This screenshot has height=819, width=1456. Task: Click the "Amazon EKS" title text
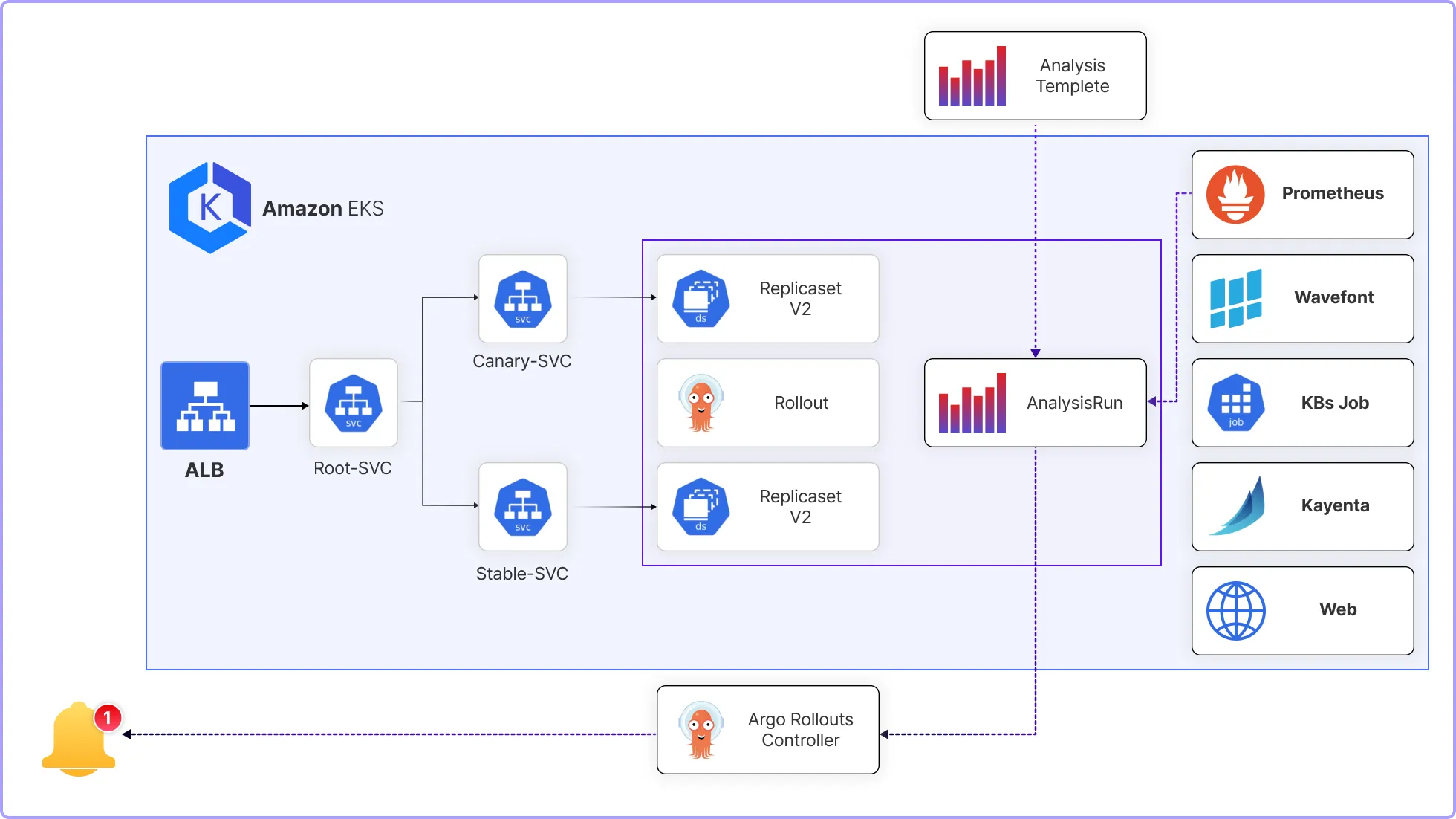tap(323, 209)
